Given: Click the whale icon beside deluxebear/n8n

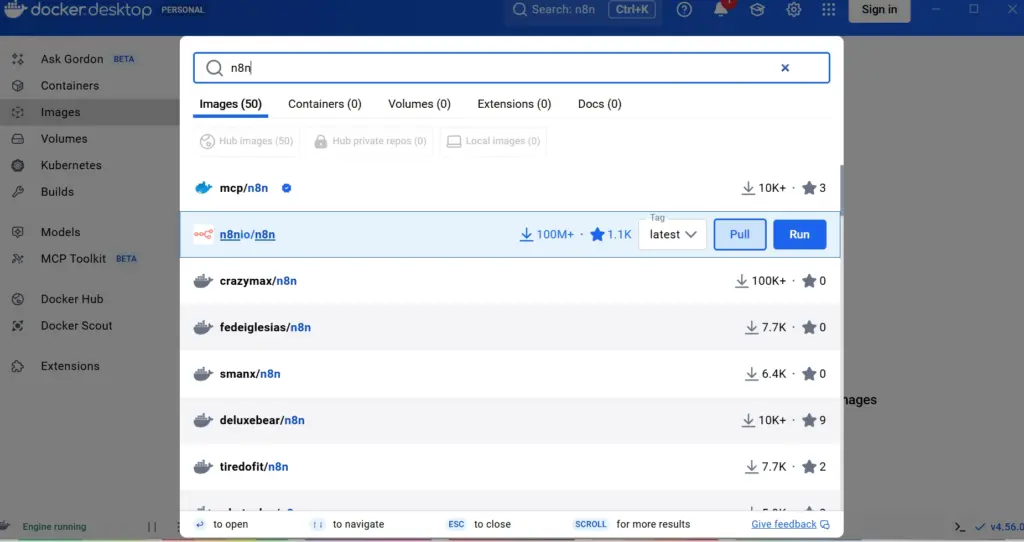Looking at the screenshot, I should point(203,420).
